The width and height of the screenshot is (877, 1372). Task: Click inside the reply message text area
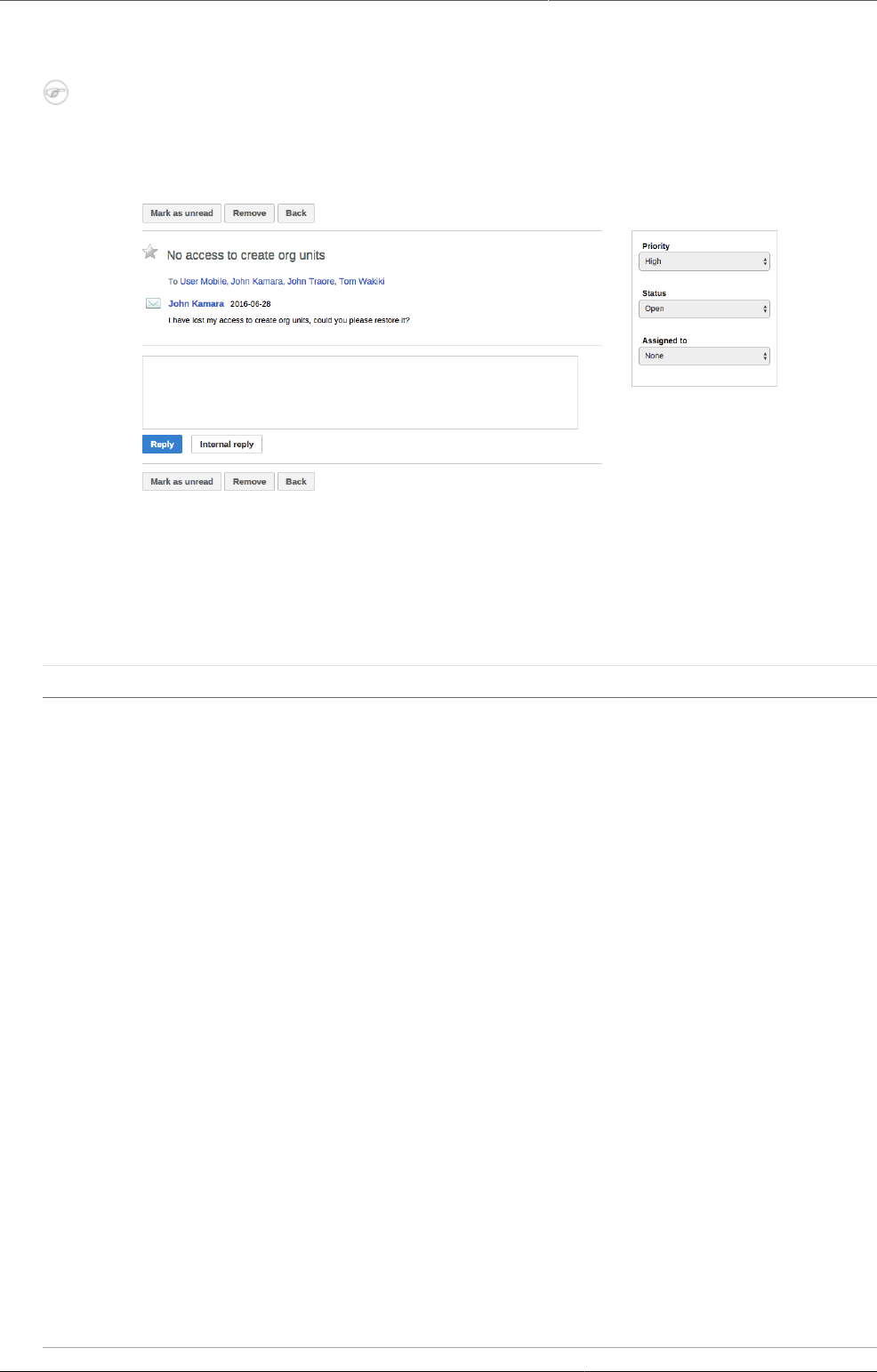point(360,392)
